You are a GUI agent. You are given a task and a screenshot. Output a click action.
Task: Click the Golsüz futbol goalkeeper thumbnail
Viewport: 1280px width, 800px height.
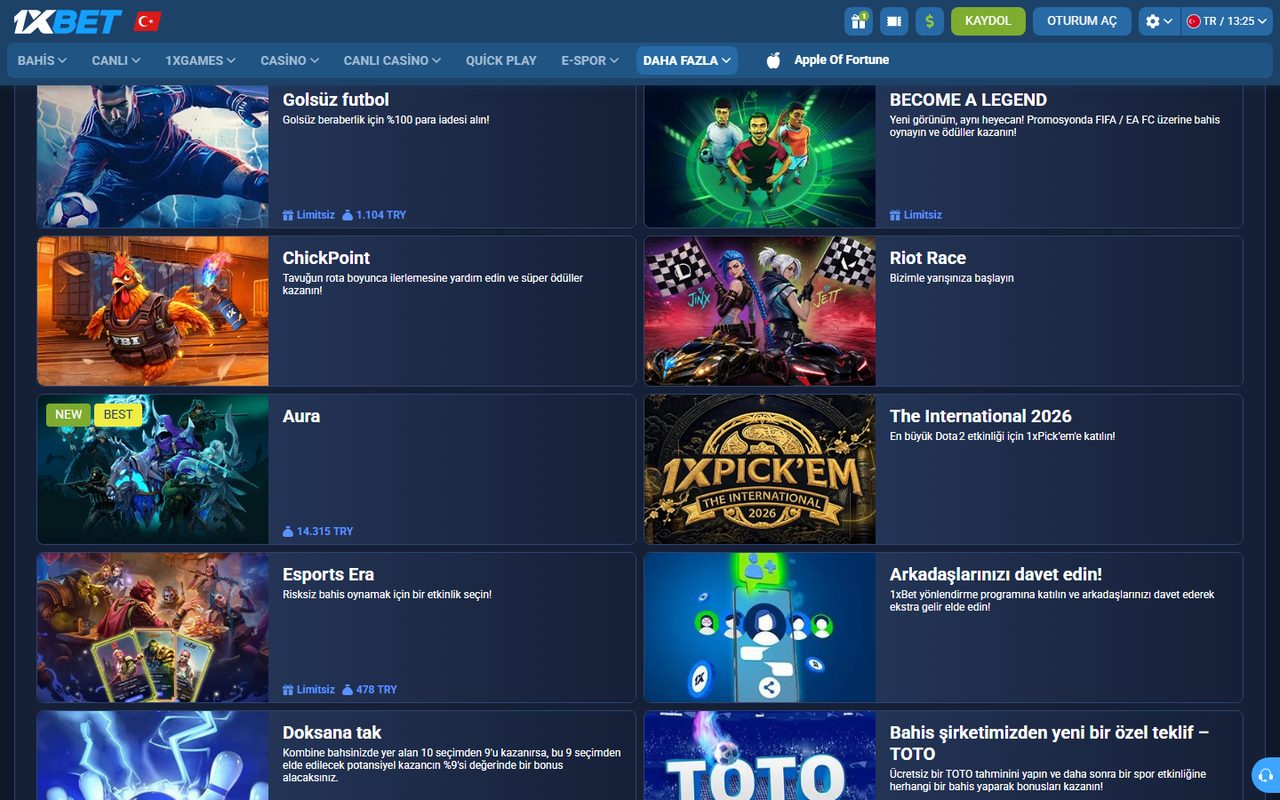[x=153, y=156]
